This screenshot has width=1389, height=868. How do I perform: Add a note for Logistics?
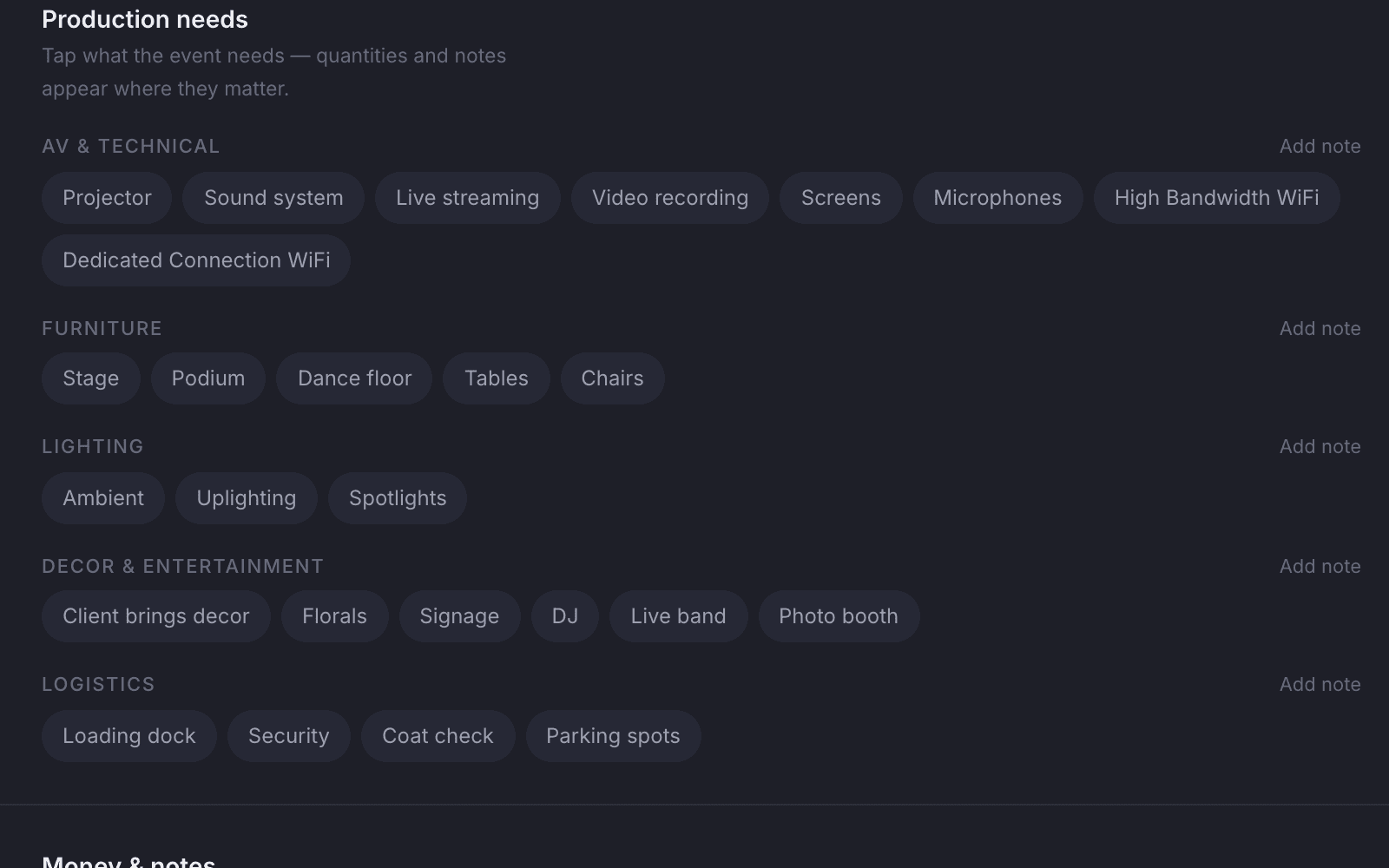click(x=1320, y=684)
